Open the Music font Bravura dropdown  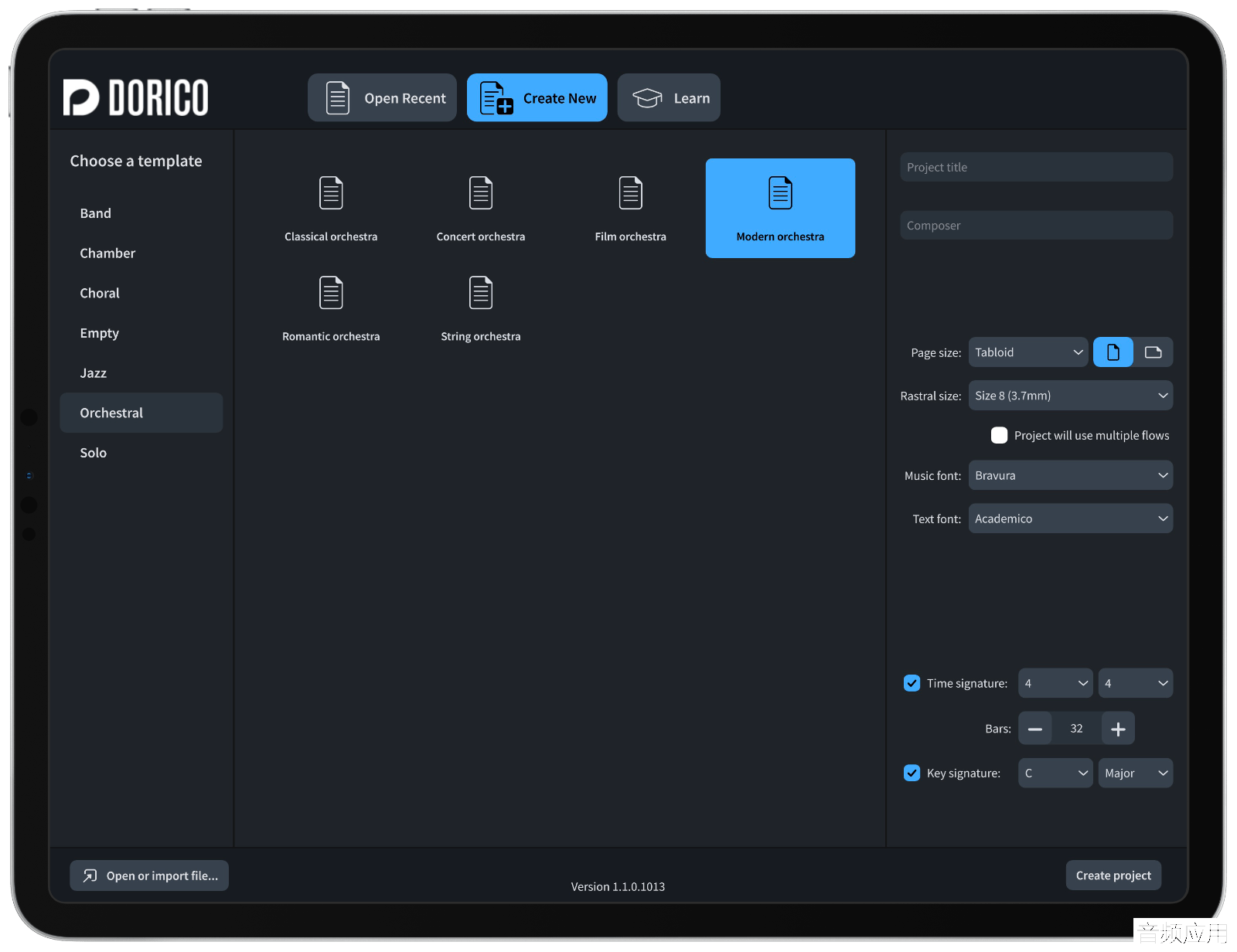[x=1070, y=475]
